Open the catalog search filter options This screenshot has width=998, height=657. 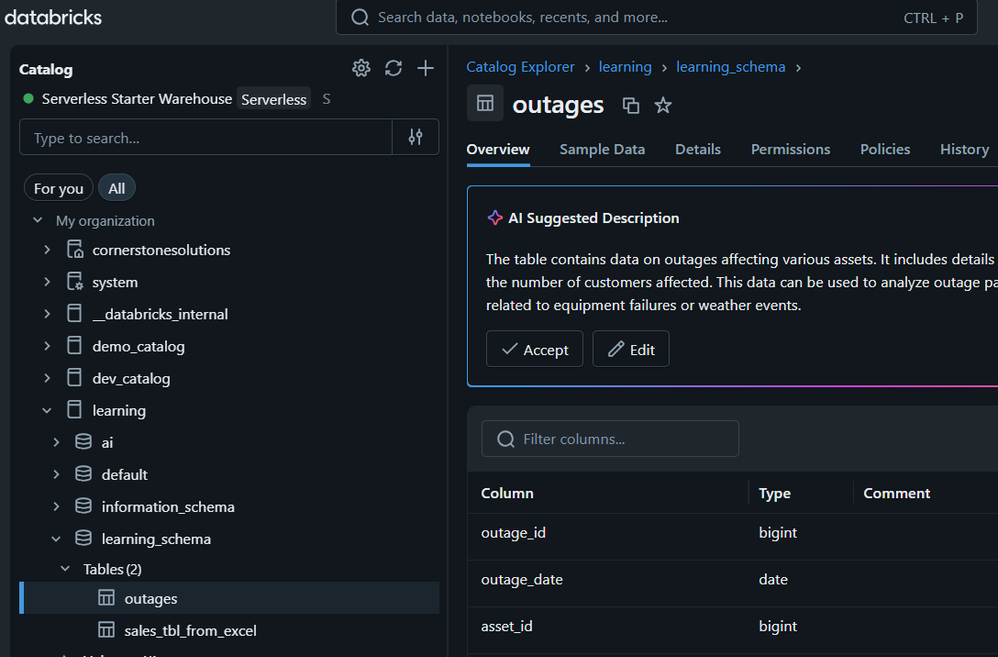pos(415,138)
